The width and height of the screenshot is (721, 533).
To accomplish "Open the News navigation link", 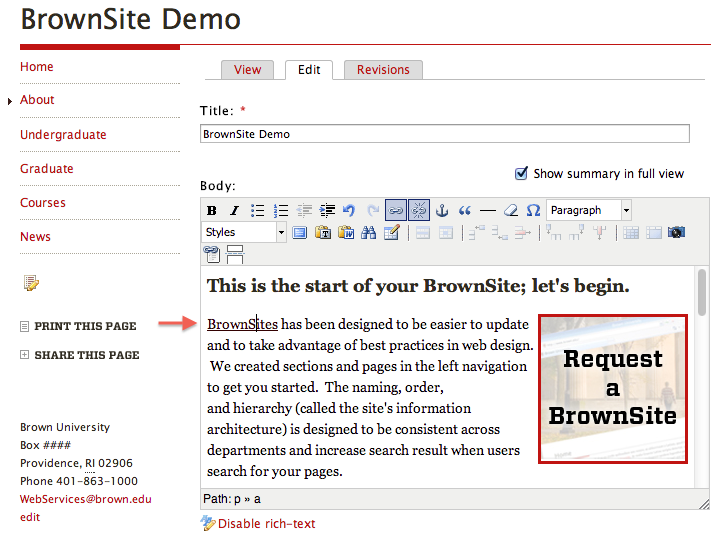I will tap(35, 237).
